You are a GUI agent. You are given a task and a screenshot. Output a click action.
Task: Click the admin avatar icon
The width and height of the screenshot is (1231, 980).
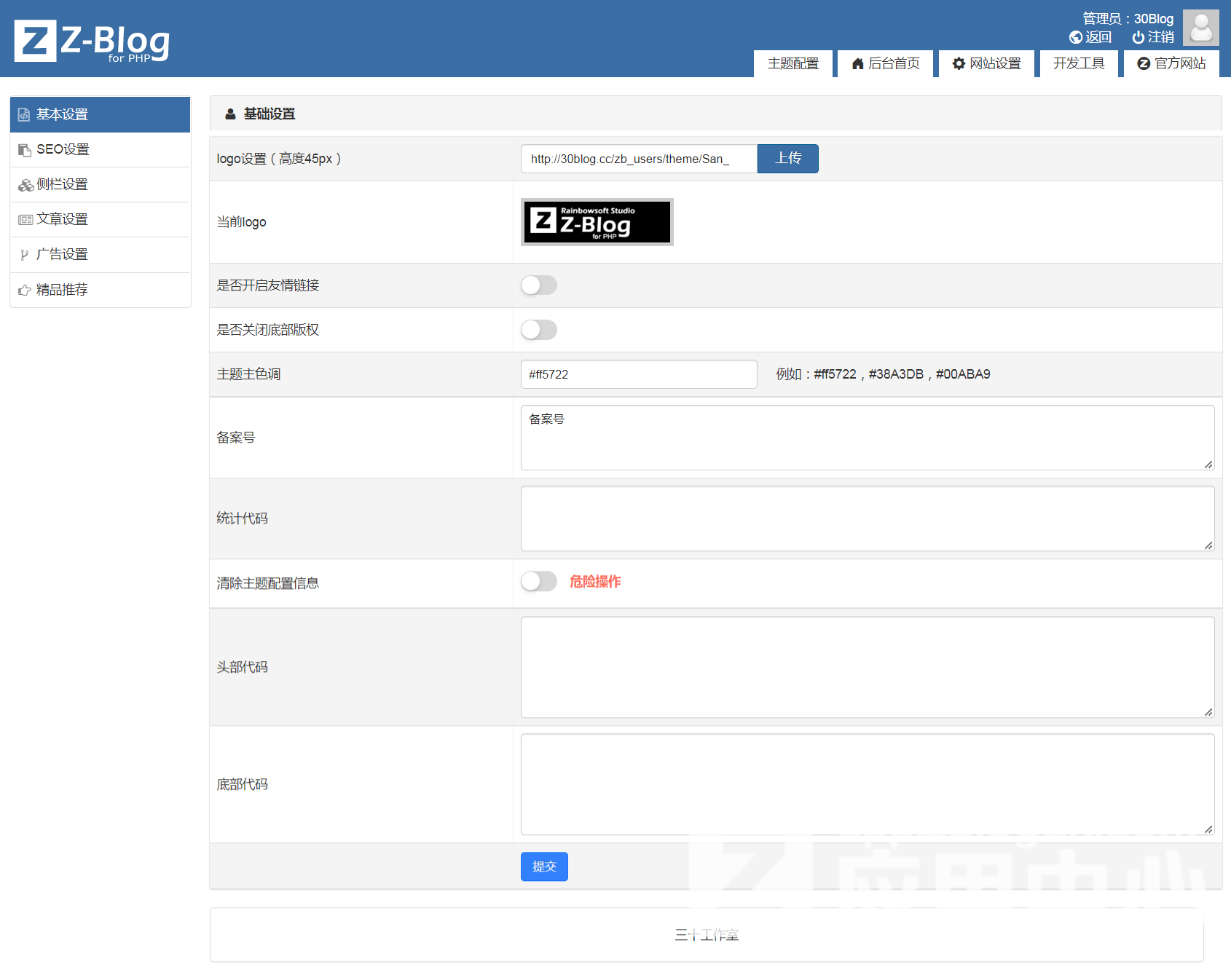point(1200,28)
